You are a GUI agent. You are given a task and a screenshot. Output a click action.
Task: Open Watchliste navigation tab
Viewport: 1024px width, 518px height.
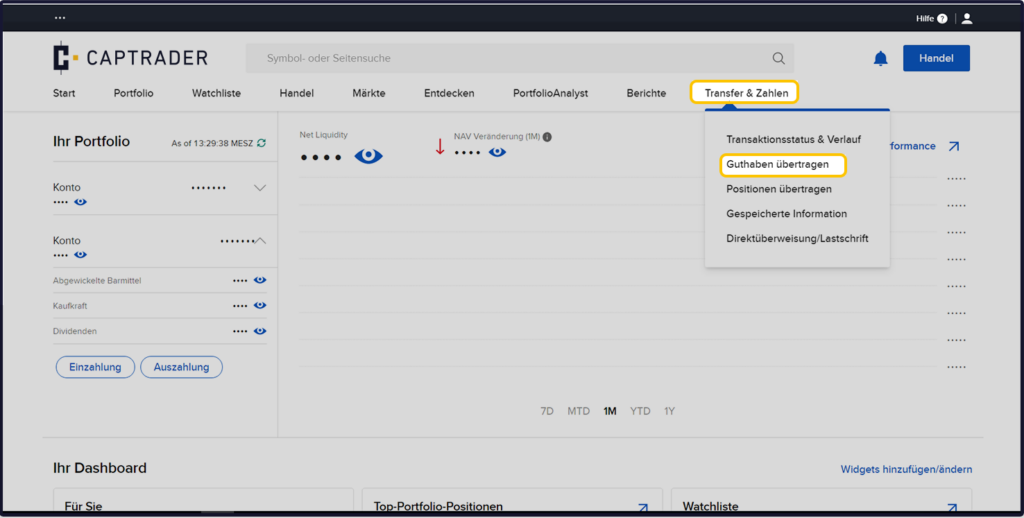(216, 93)
